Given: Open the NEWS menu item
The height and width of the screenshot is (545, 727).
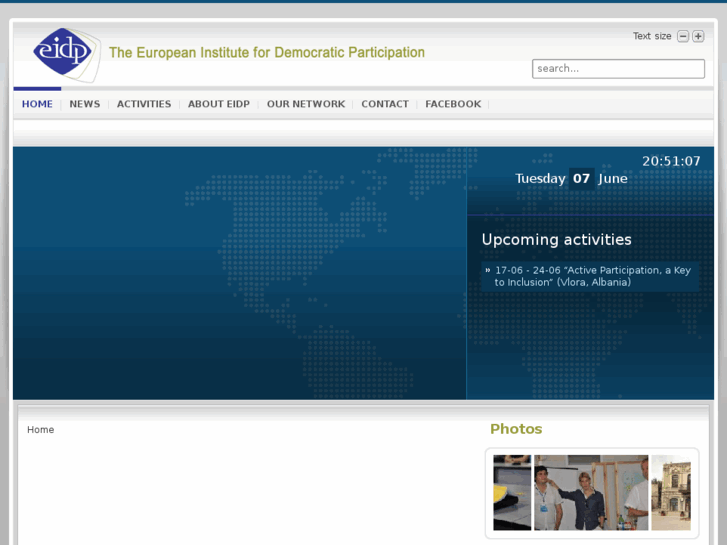Looking at the screenshot, I should (x=85, y=104).
